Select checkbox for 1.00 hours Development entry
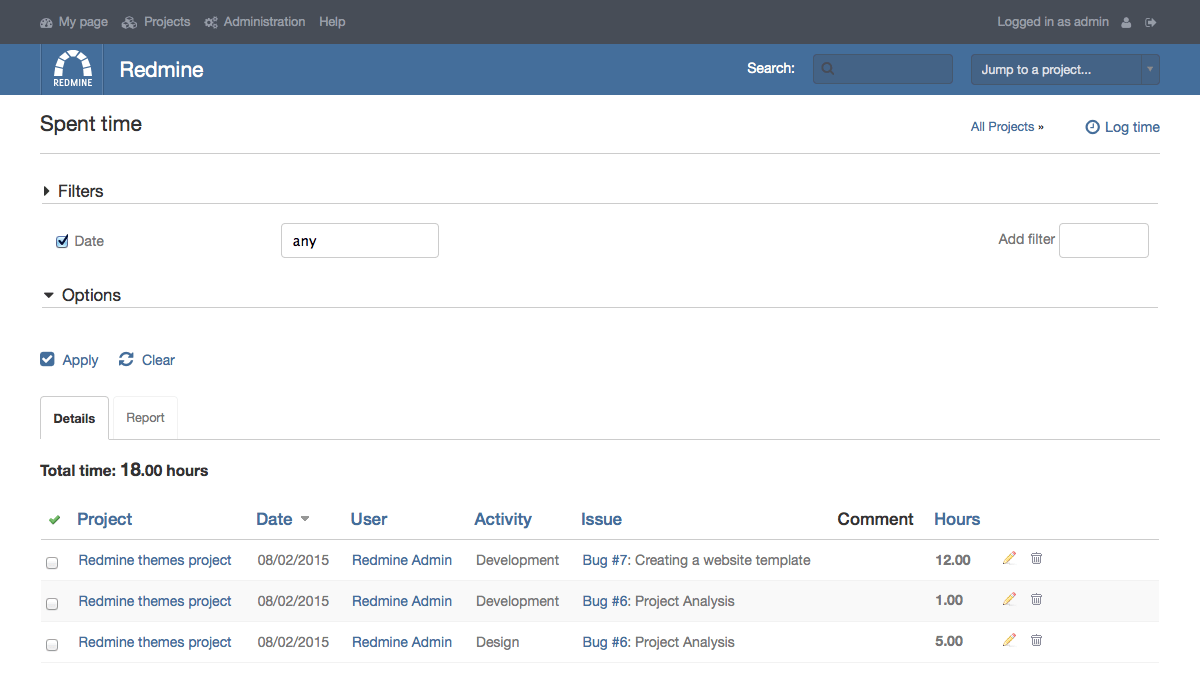 tap(52, 604)
